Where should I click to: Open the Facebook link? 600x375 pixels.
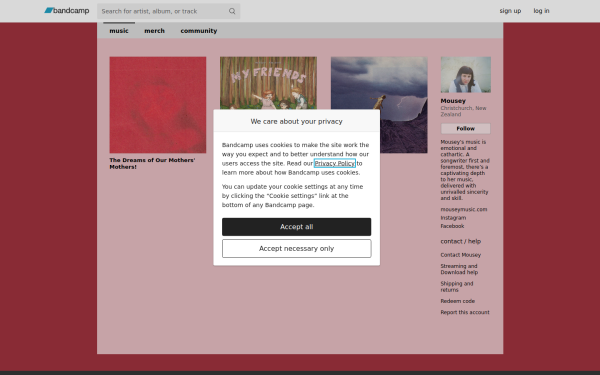click(452, 226)
